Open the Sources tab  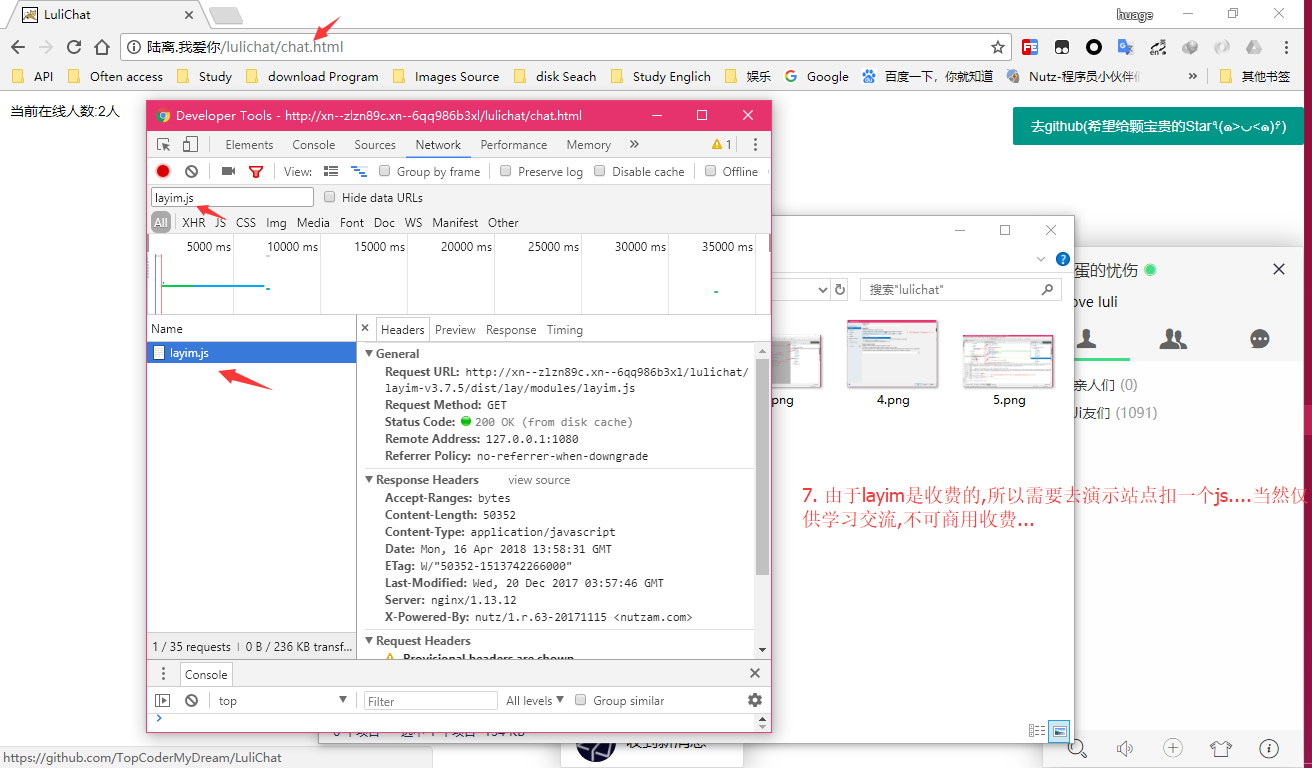[375, 145]
